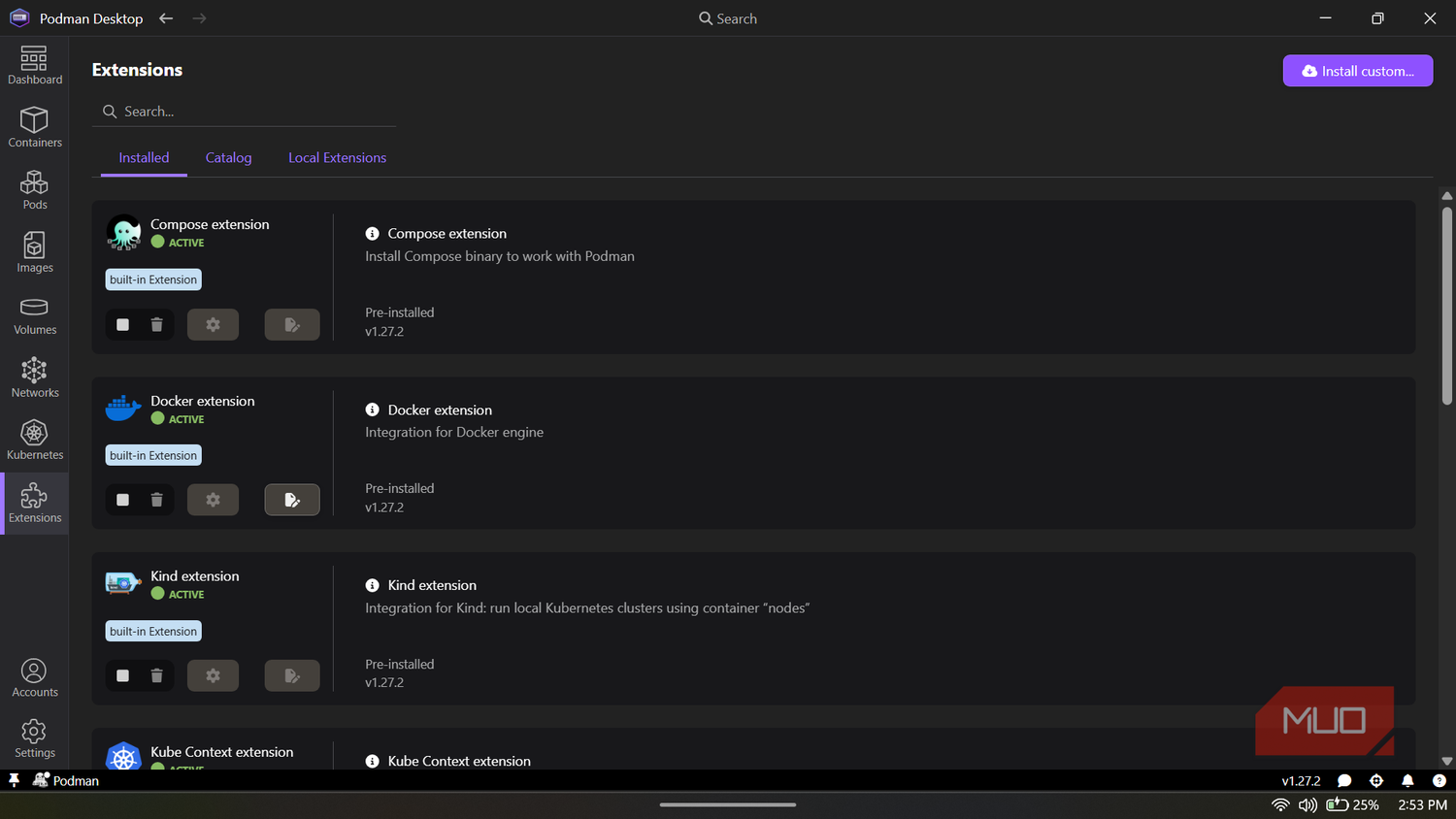1456x819 pixels.
Task: Click 'Integration for Docker engine' text
Action: coord(454,432)
